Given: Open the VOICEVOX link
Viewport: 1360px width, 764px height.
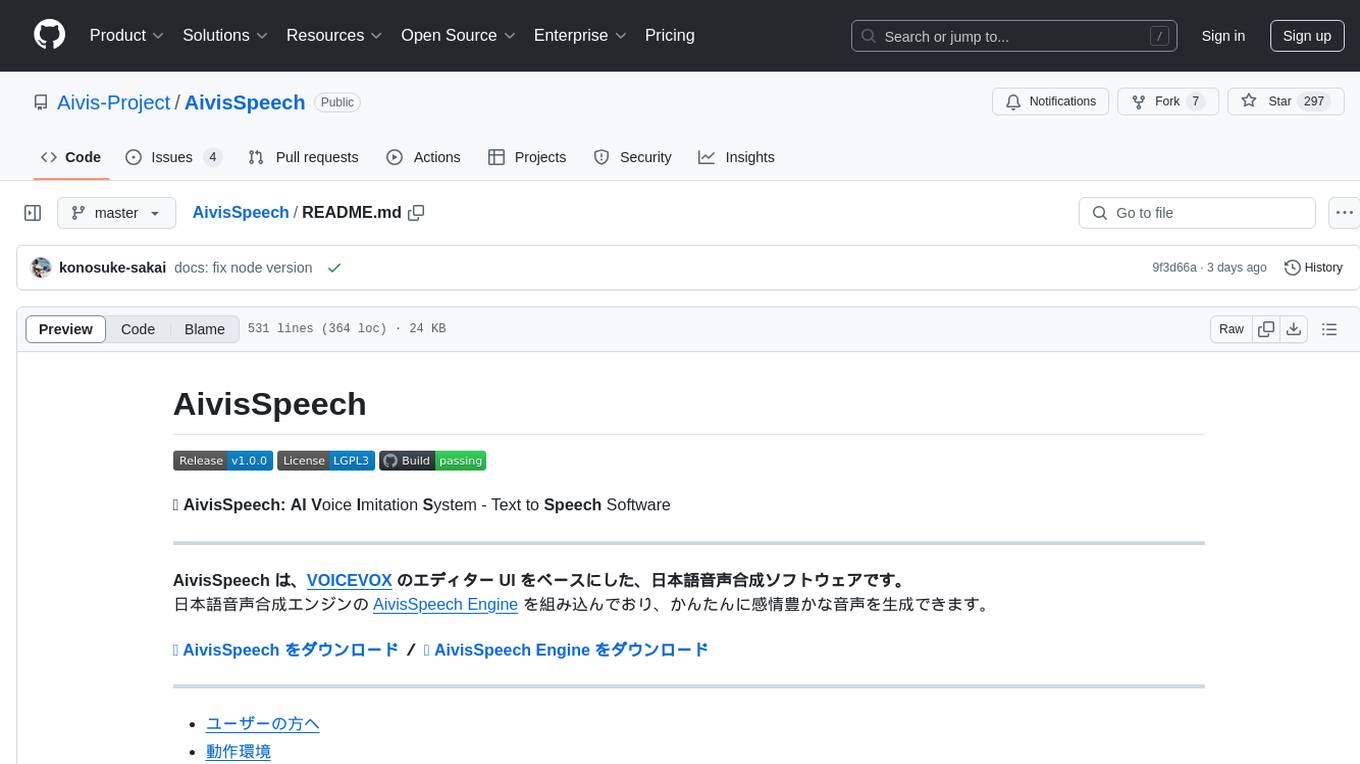Looking at the screenshot, I should tap(349, 580).
